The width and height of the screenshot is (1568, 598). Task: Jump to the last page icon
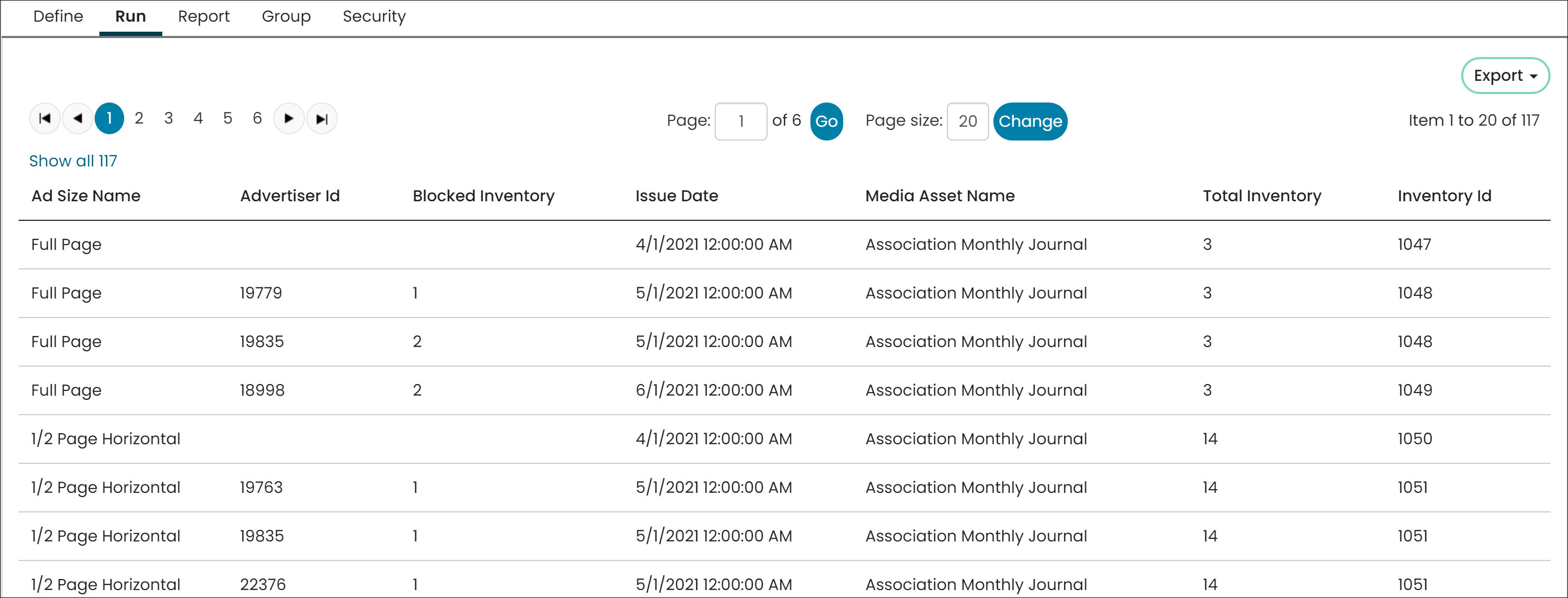[322, 119]
